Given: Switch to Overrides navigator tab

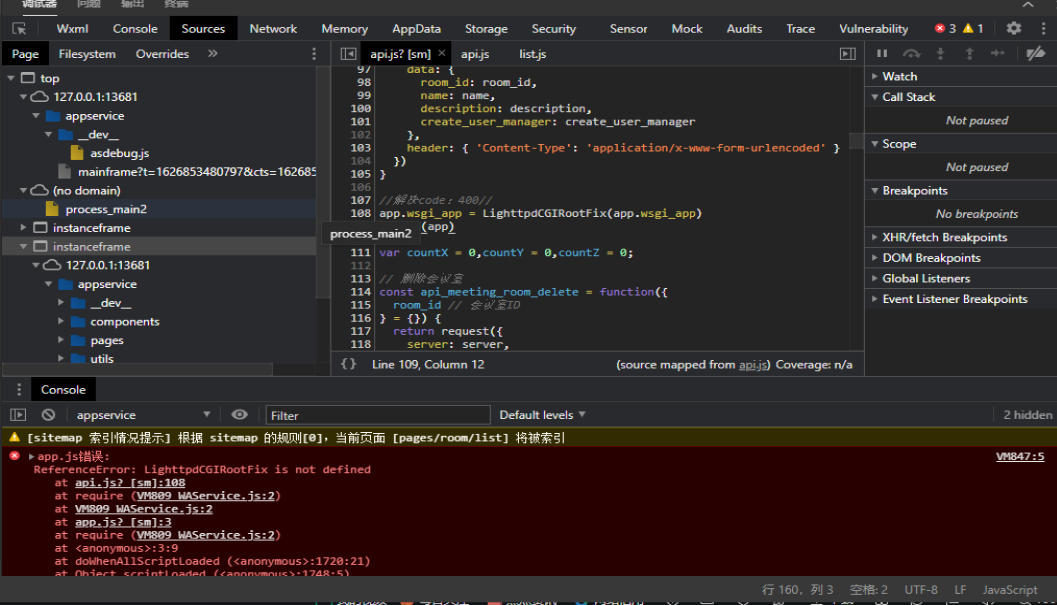Looking at the screenshot, I should tap(162, 54).
